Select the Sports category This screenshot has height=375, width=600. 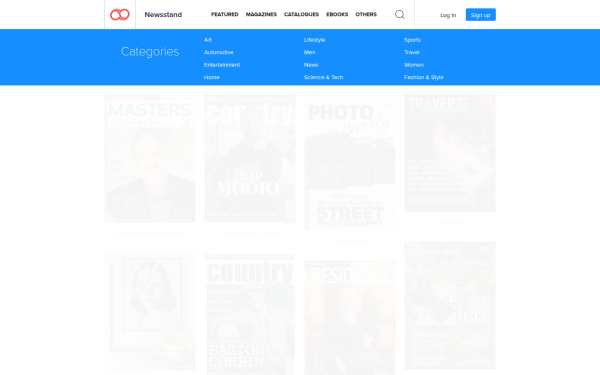[x=412, y=40]
